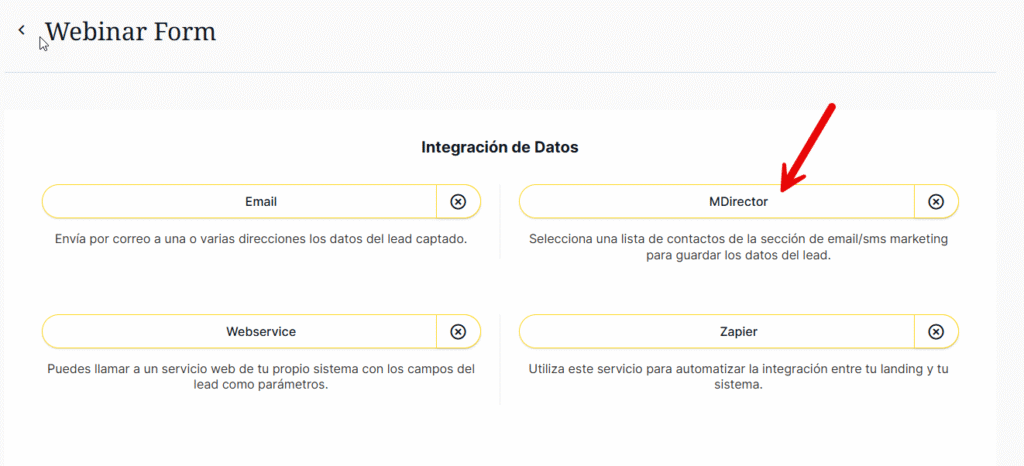The image size is (1024, 466).
Task: Click the Integración de Datos heading
Action: 500,147
